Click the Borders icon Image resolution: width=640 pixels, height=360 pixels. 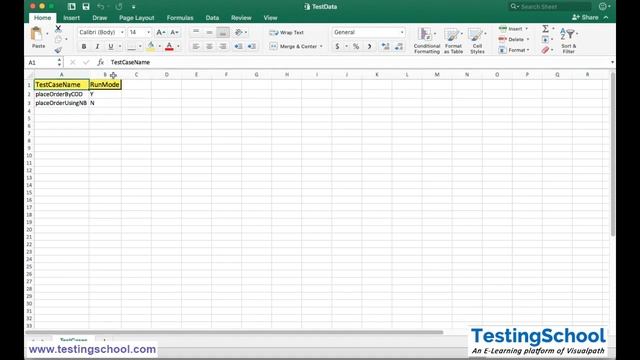tap(131, 47)
